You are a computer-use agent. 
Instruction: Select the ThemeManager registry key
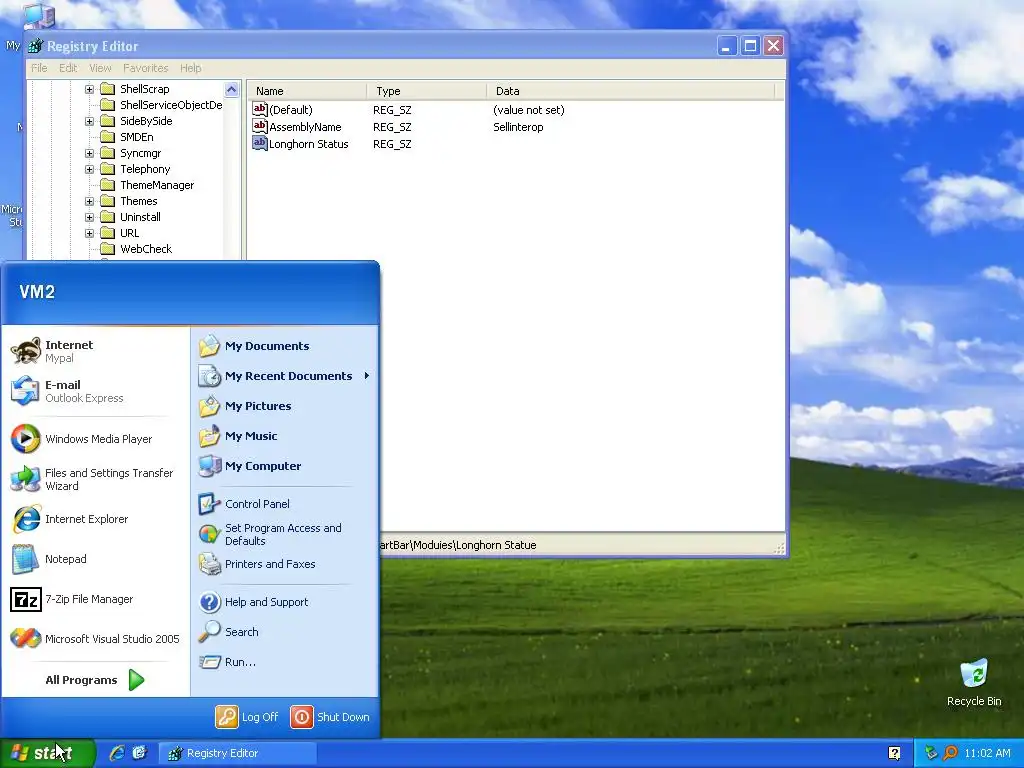tap(157, 185)
